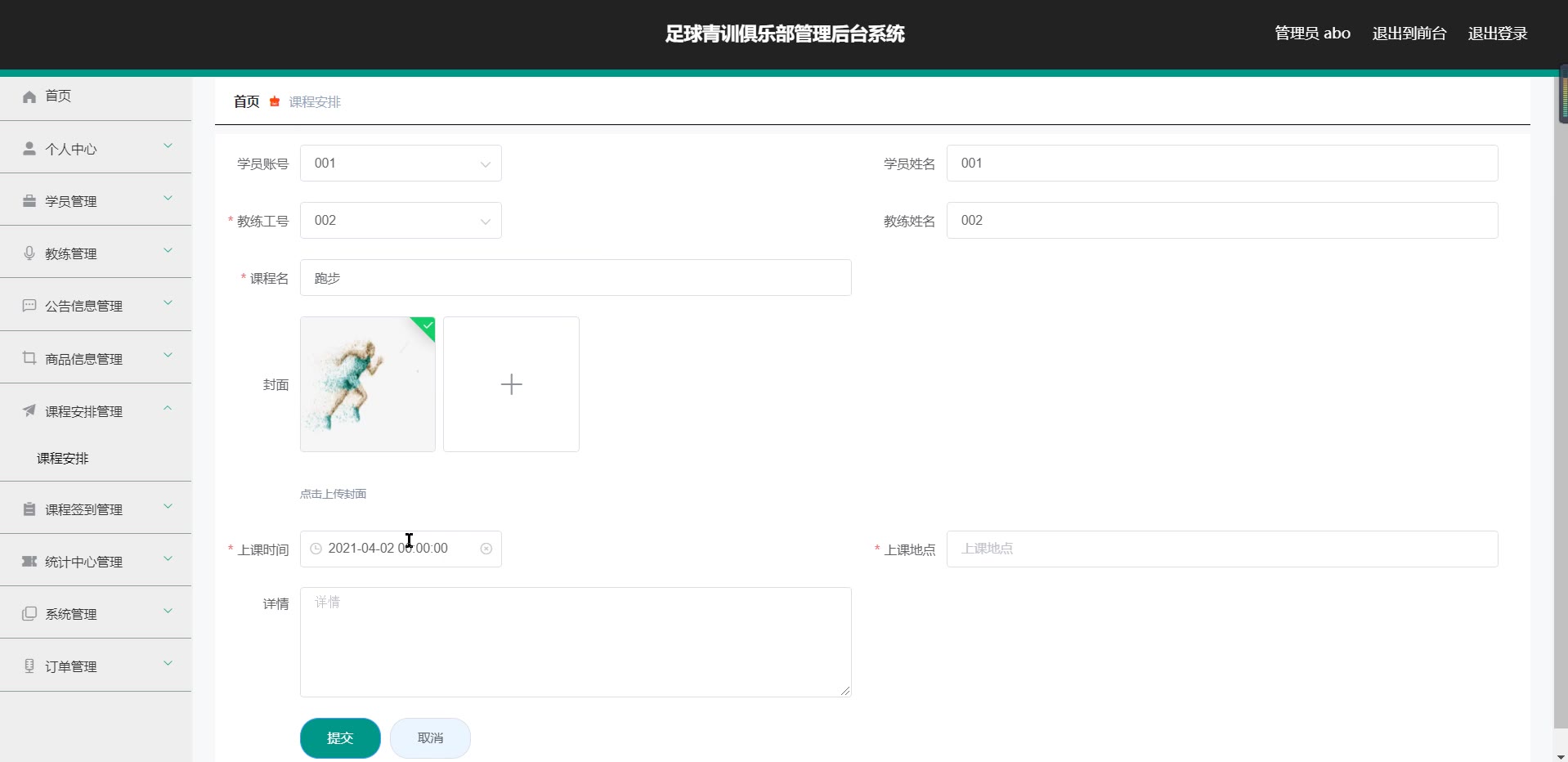Click the 系统管理 copy icon

[x=29, y=613]
